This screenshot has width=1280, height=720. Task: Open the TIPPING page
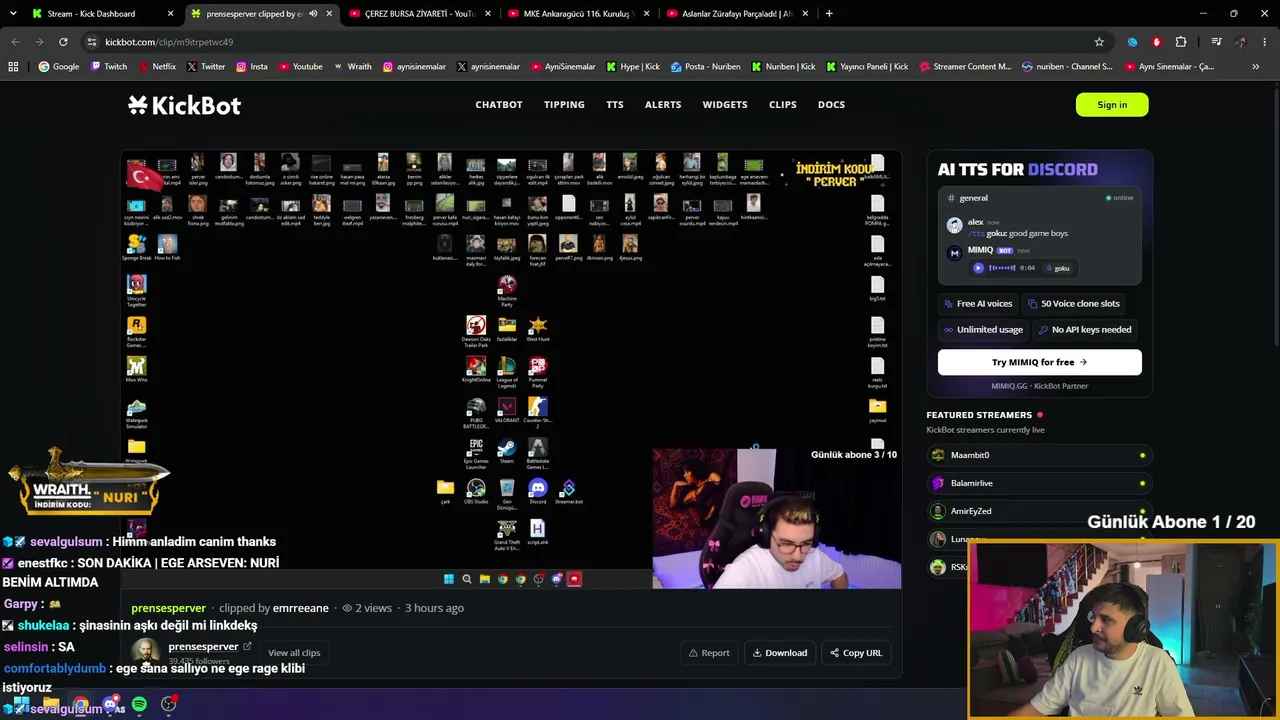(564, 105)
